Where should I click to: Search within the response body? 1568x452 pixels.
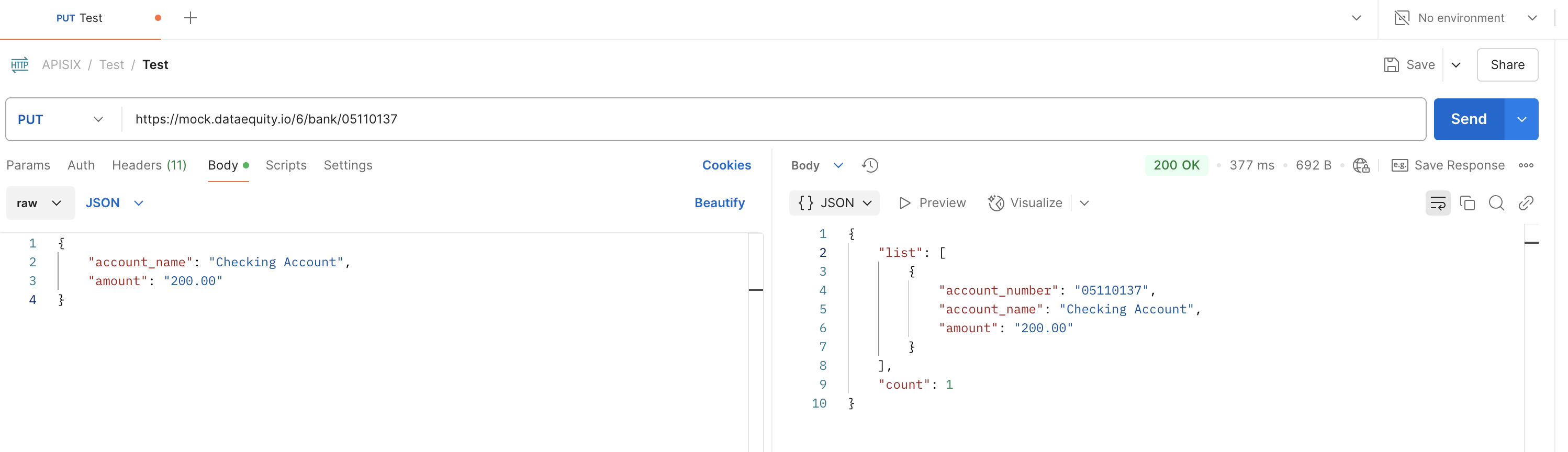(1496, 203)
